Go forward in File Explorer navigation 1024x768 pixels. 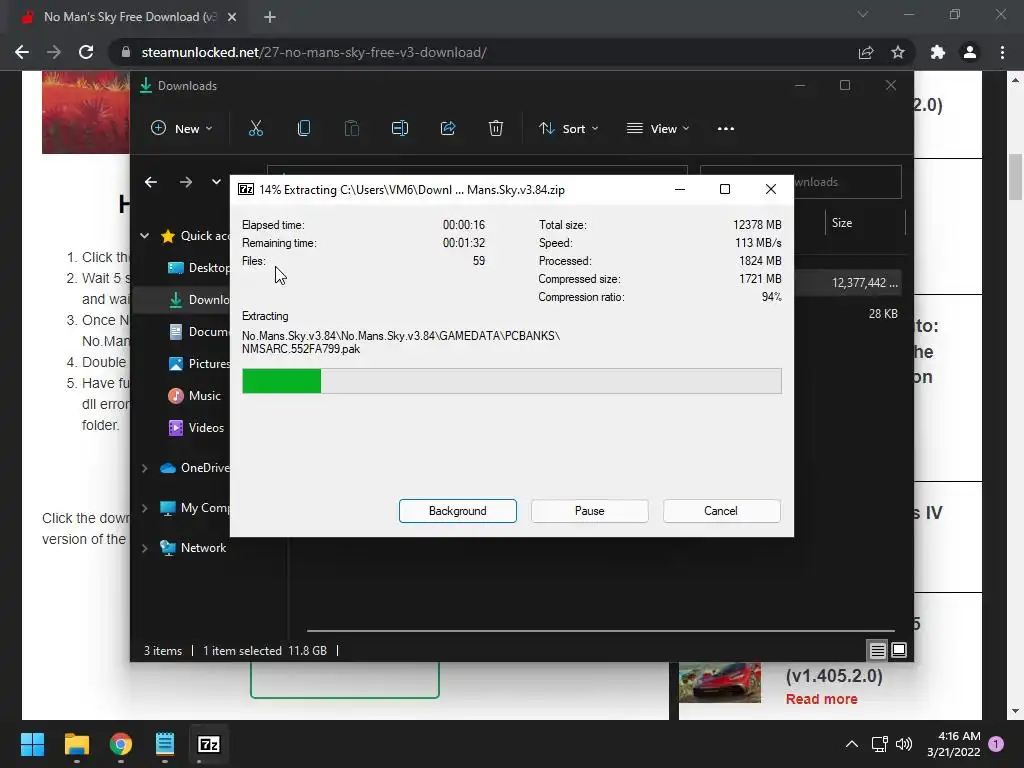(186, 182)
